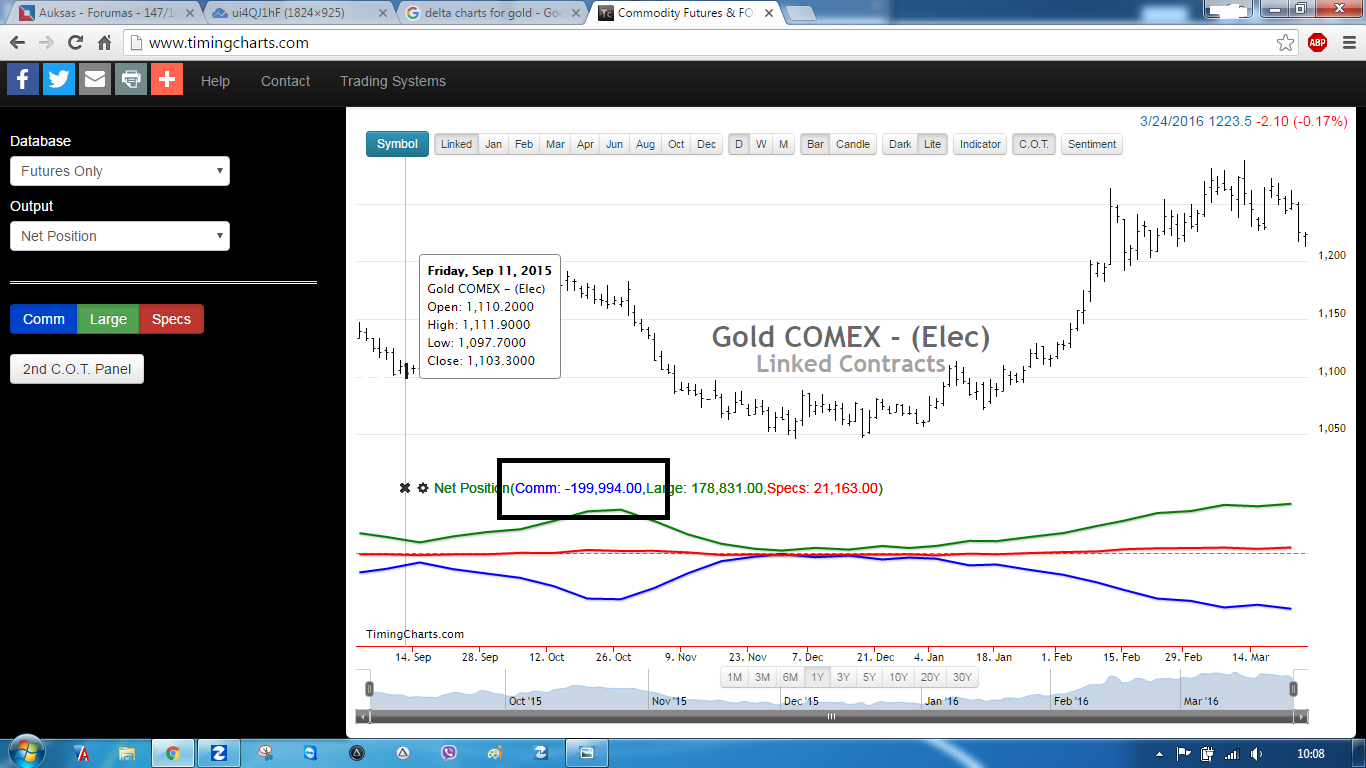Open the Help link

tap(215, 81)
